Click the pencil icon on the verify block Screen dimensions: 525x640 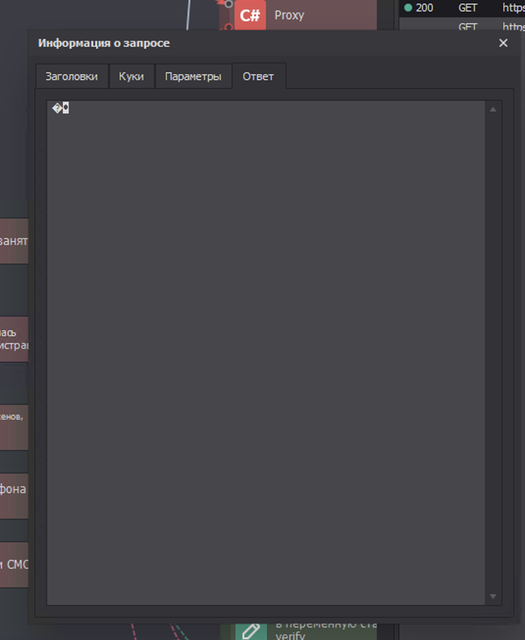pos(251,631)
